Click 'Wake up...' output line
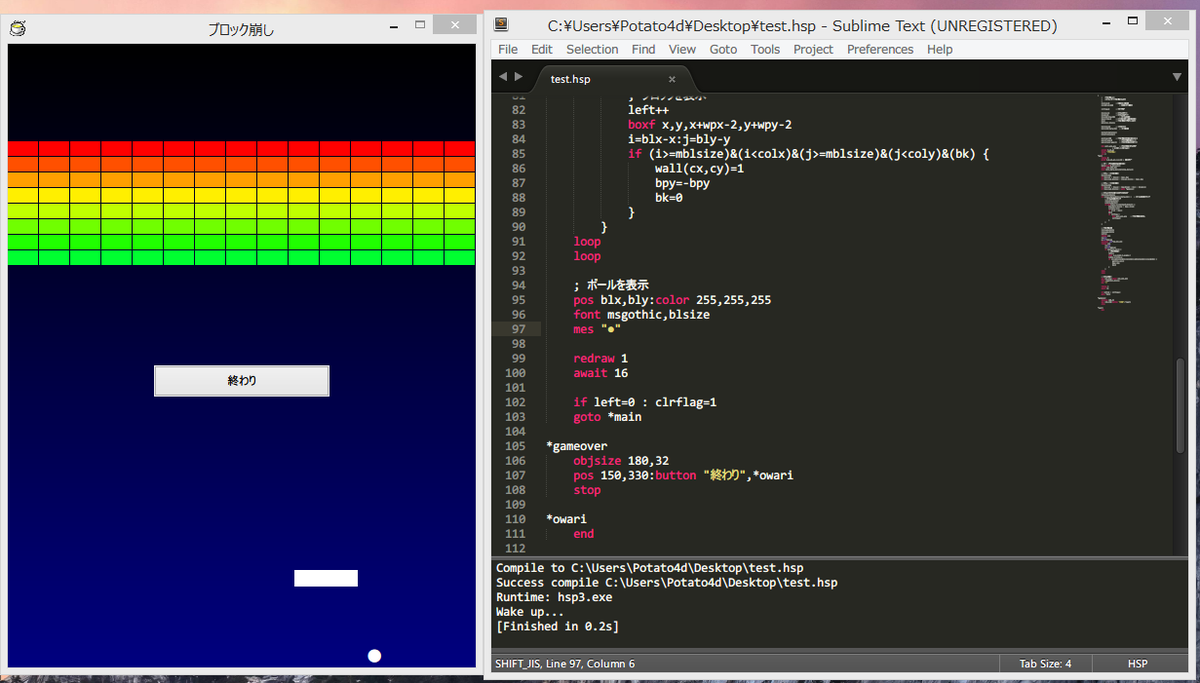Screen dimensions: 1200x683 [530, 611]
